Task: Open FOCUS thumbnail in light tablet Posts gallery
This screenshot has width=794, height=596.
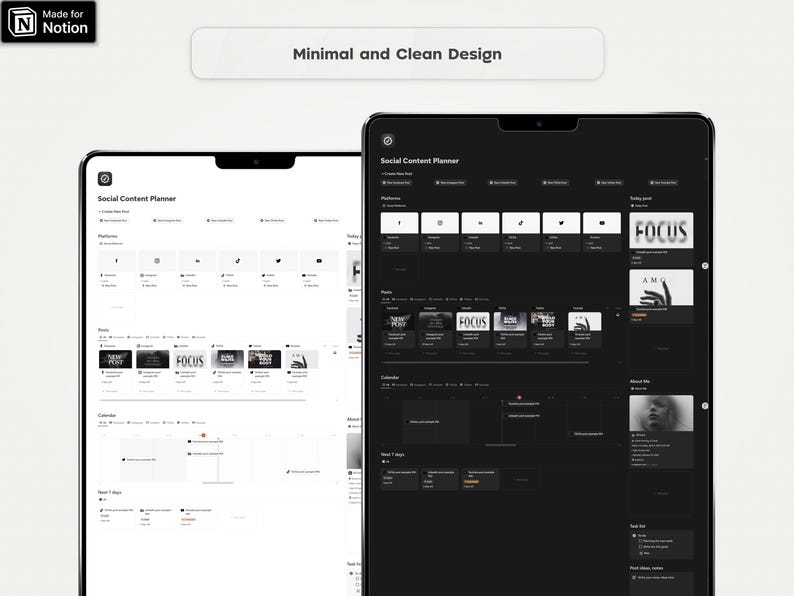Action: click(x=190, y=360)
